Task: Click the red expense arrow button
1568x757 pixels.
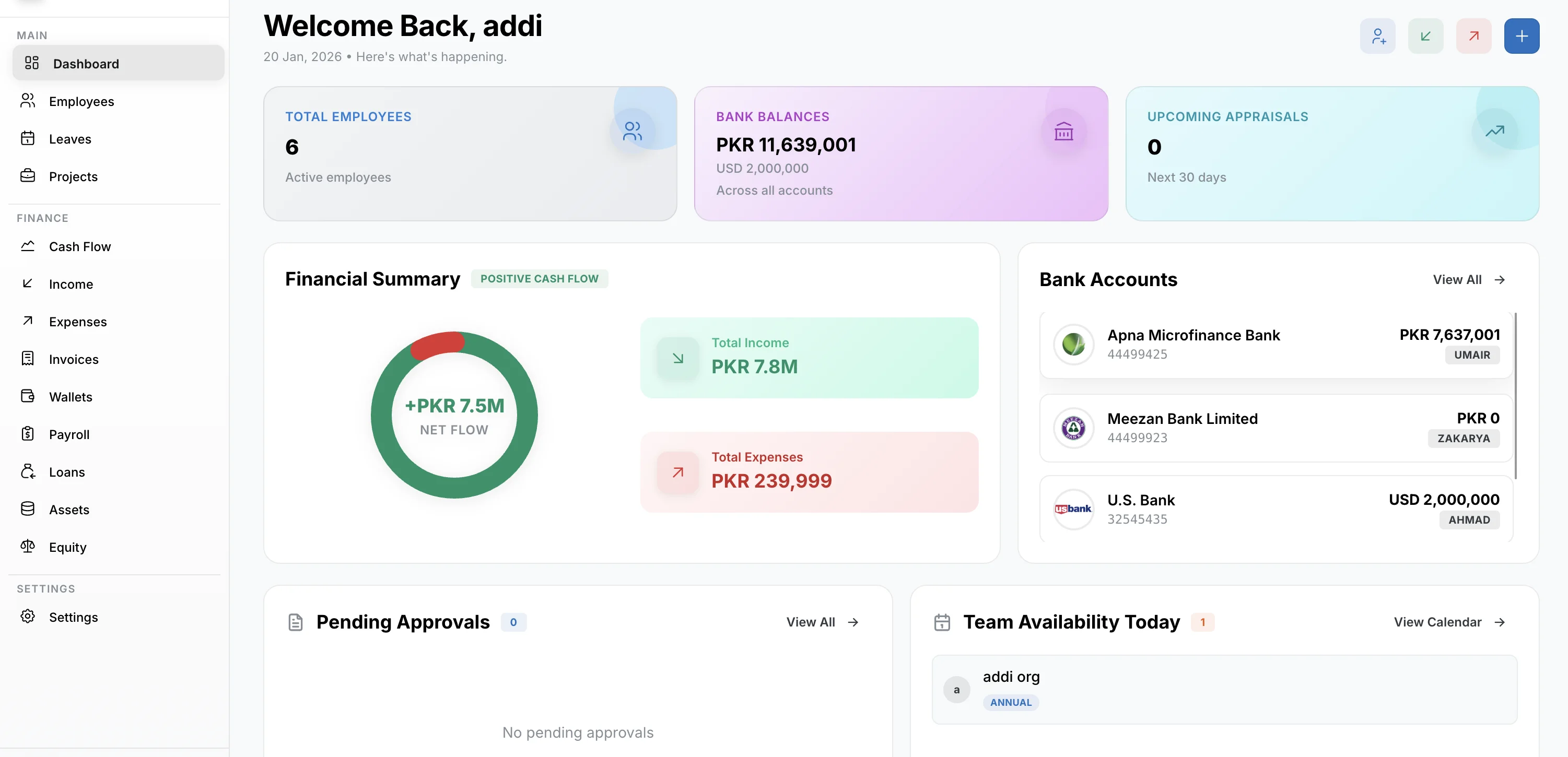Action: [x=1473, y=37]
